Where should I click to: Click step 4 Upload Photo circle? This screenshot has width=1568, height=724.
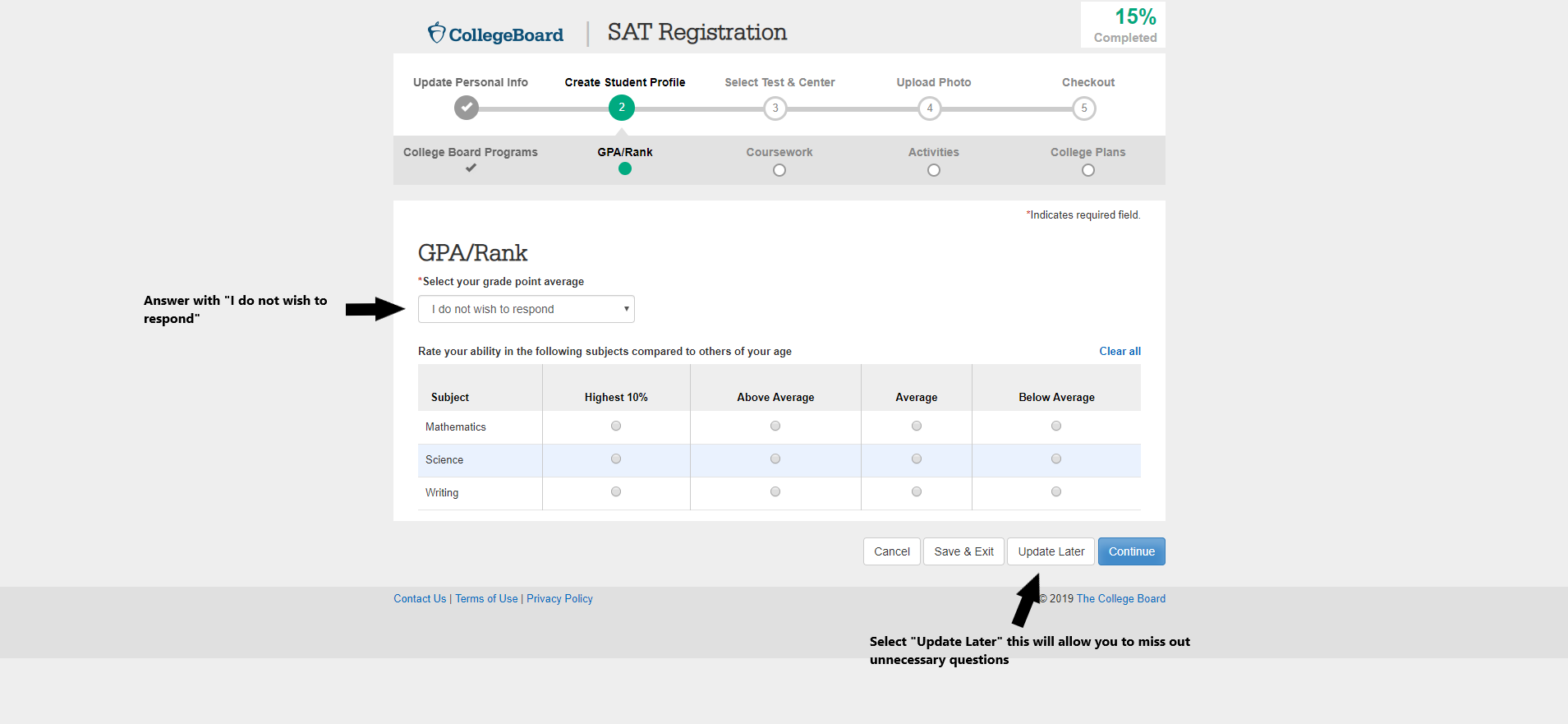pyautogui.click(x=929, y=108)
